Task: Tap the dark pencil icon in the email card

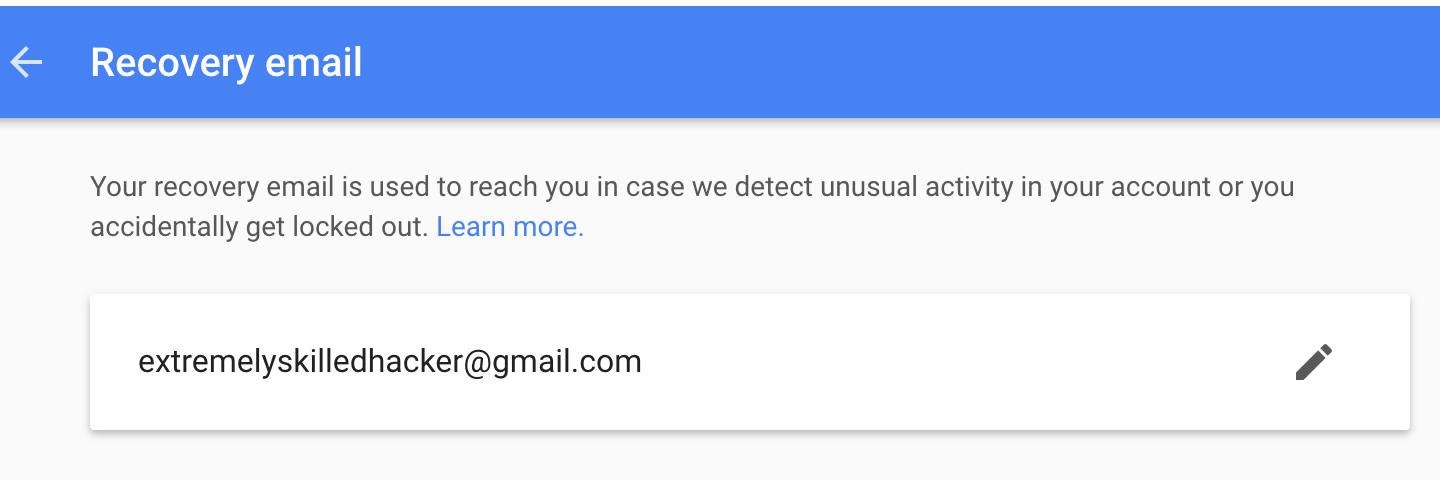Action: coord(1313,362)
